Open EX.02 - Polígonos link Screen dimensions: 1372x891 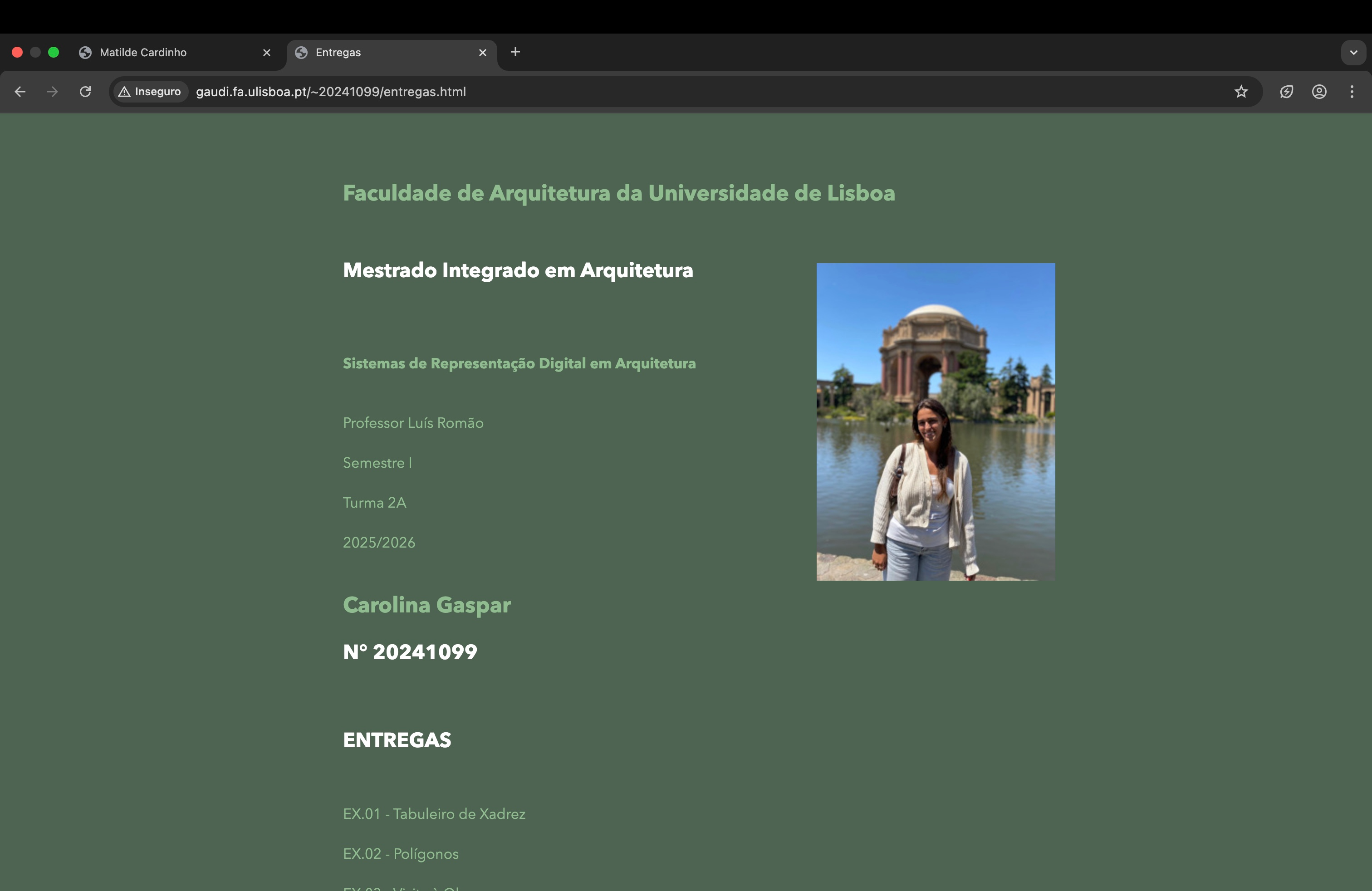(401, 853)
